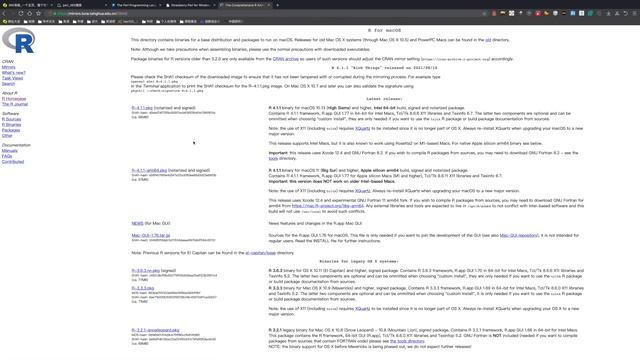The width and height of the screenshot is (640, 360).
Task: Open XQuartz link in arm64 release note
Action: [x=362, y=191]
